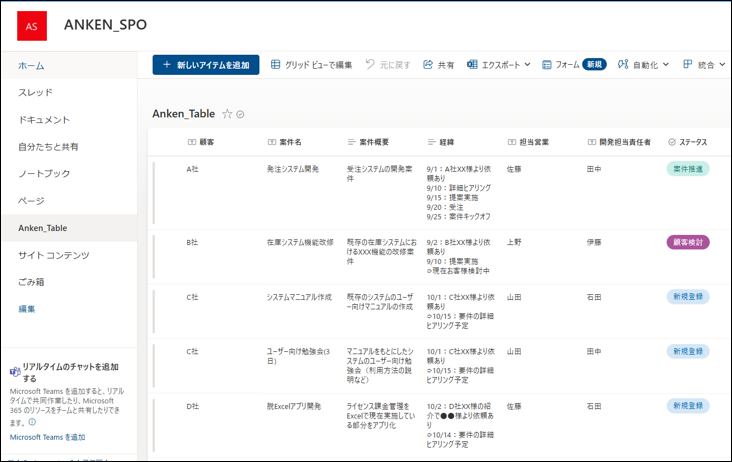Click the info icon in Teams promo

click(33, 422)
